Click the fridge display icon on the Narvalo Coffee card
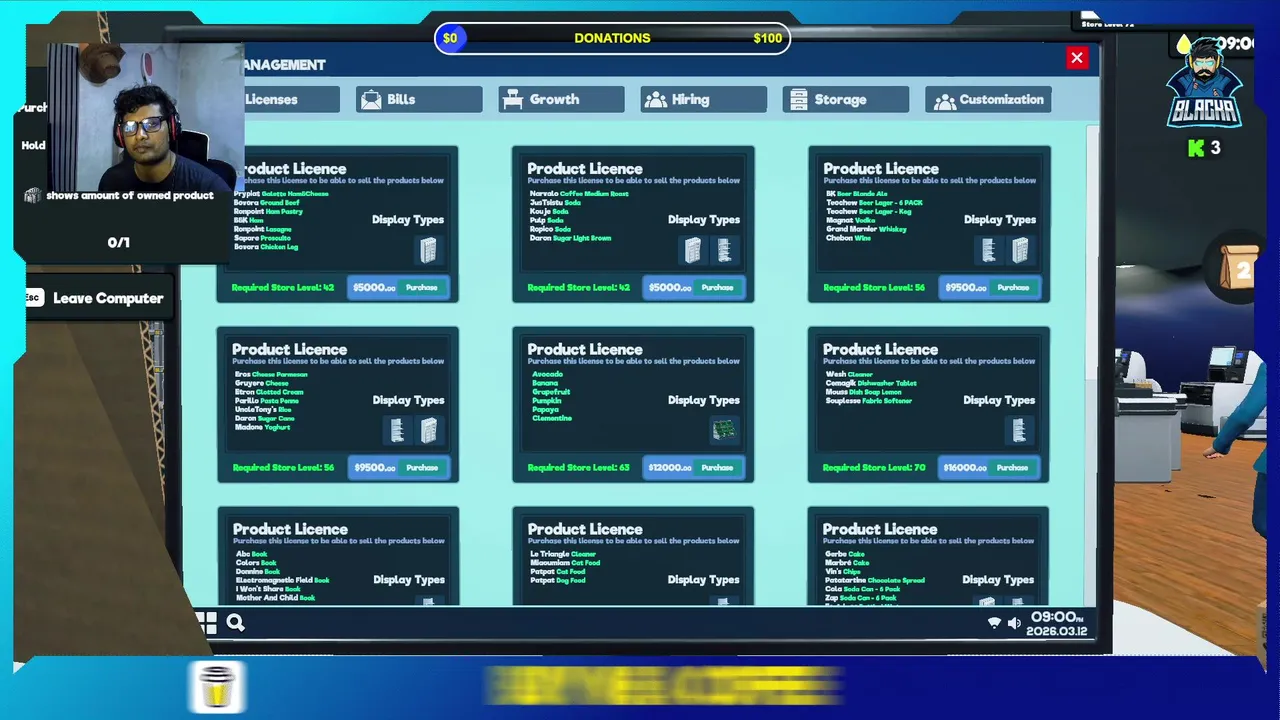 (693, 250)
